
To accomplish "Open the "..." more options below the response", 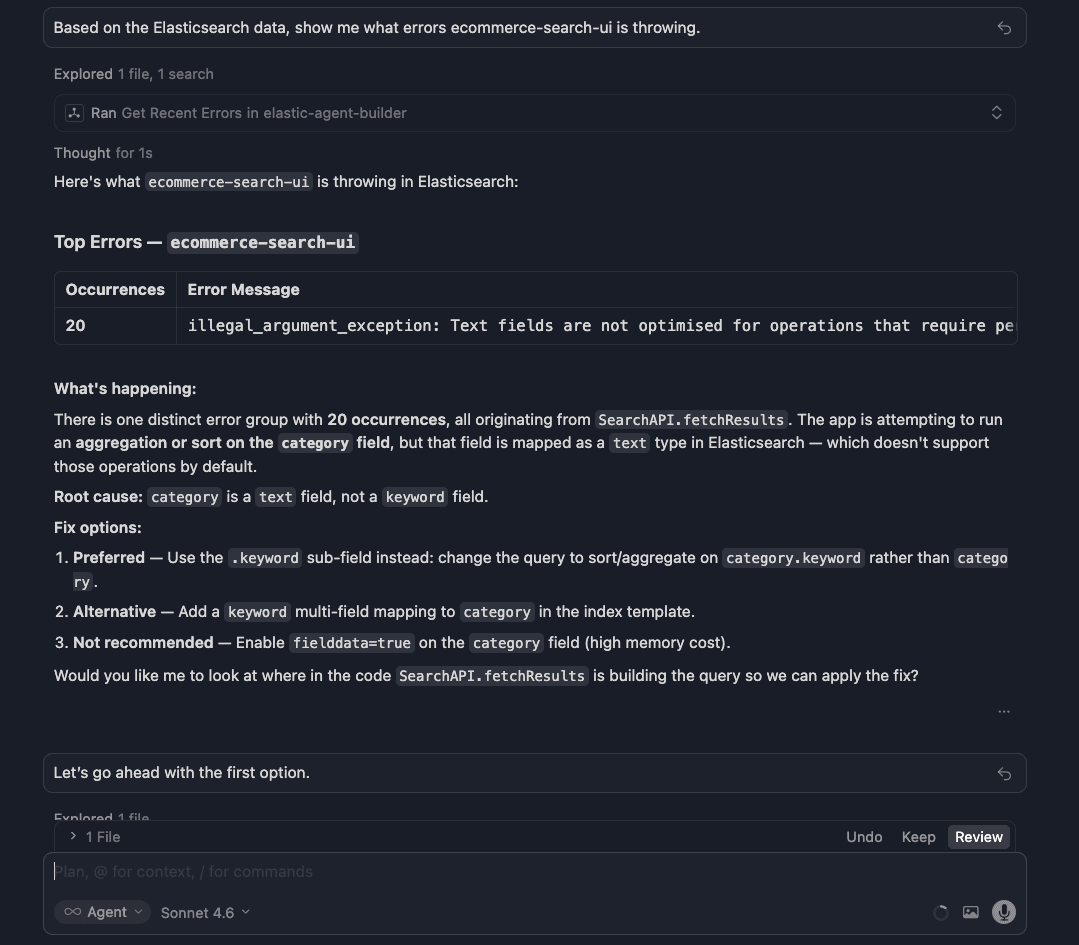I will [x=1004, y=711].
